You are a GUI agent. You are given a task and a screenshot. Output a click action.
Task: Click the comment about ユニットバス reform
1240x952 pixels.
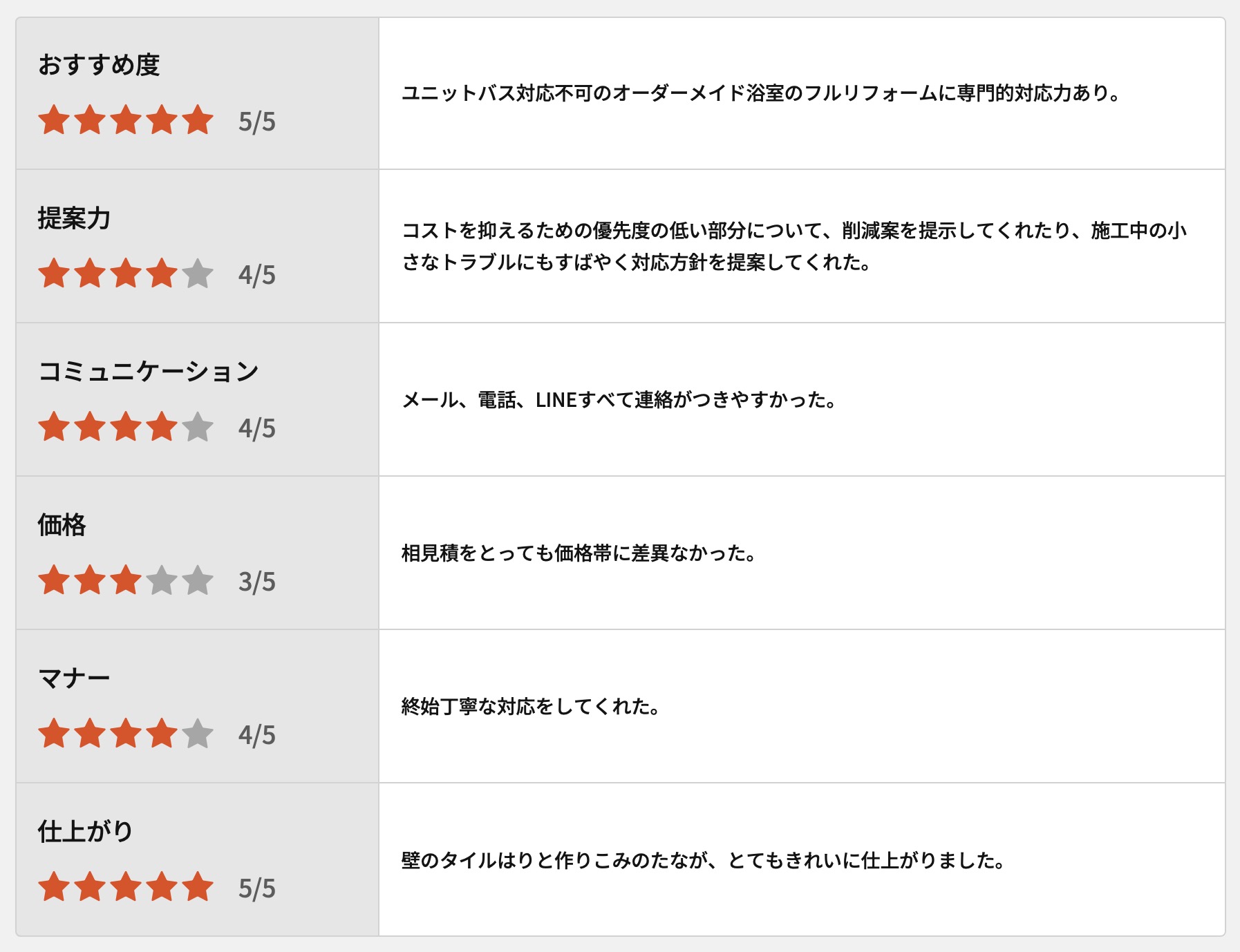(760, 93)
